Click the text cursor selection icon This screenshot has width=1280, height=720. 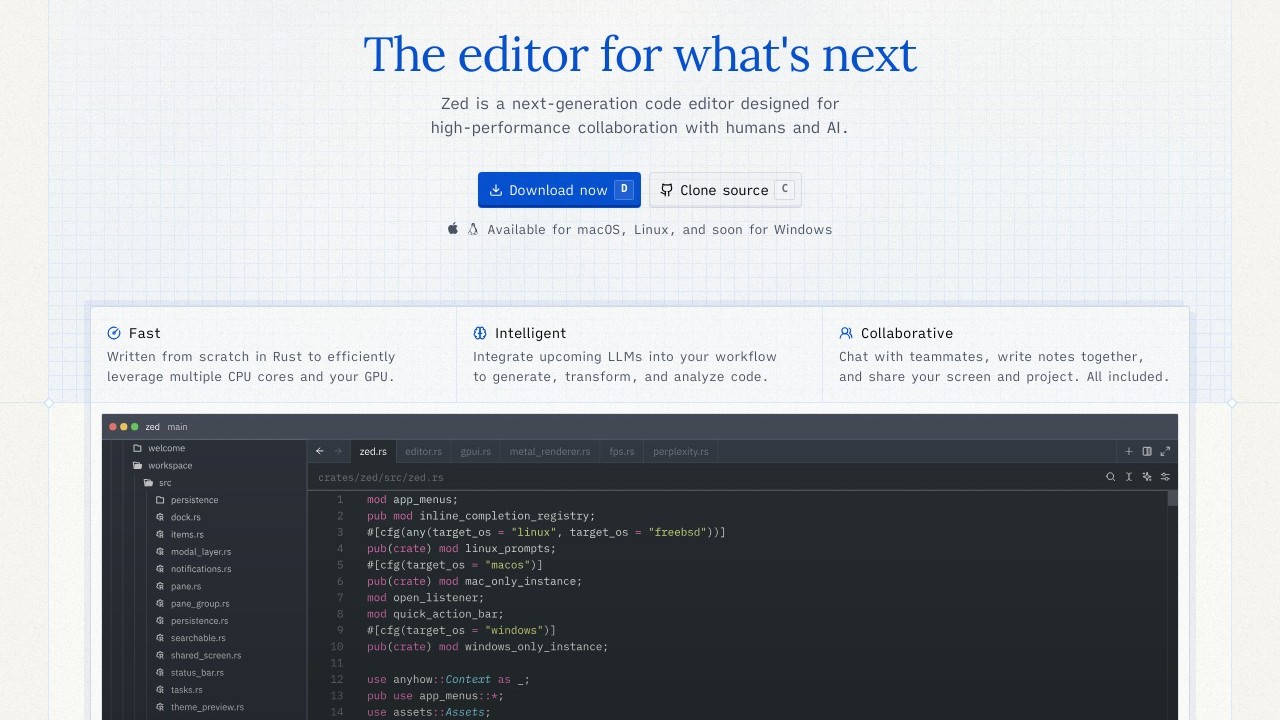click(x=1129, y=478)
